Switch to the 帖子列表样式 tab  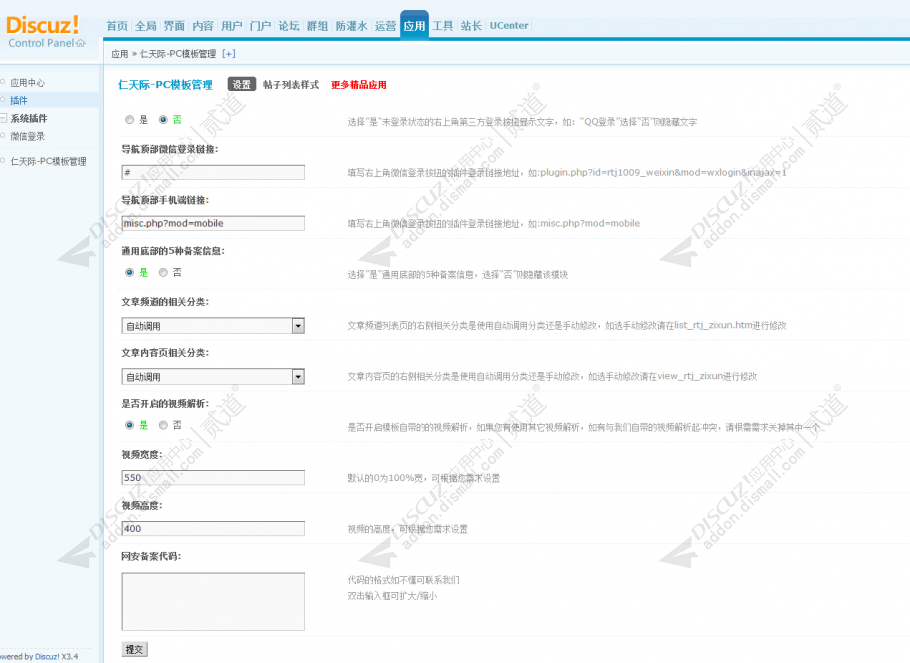pos(291,85)
